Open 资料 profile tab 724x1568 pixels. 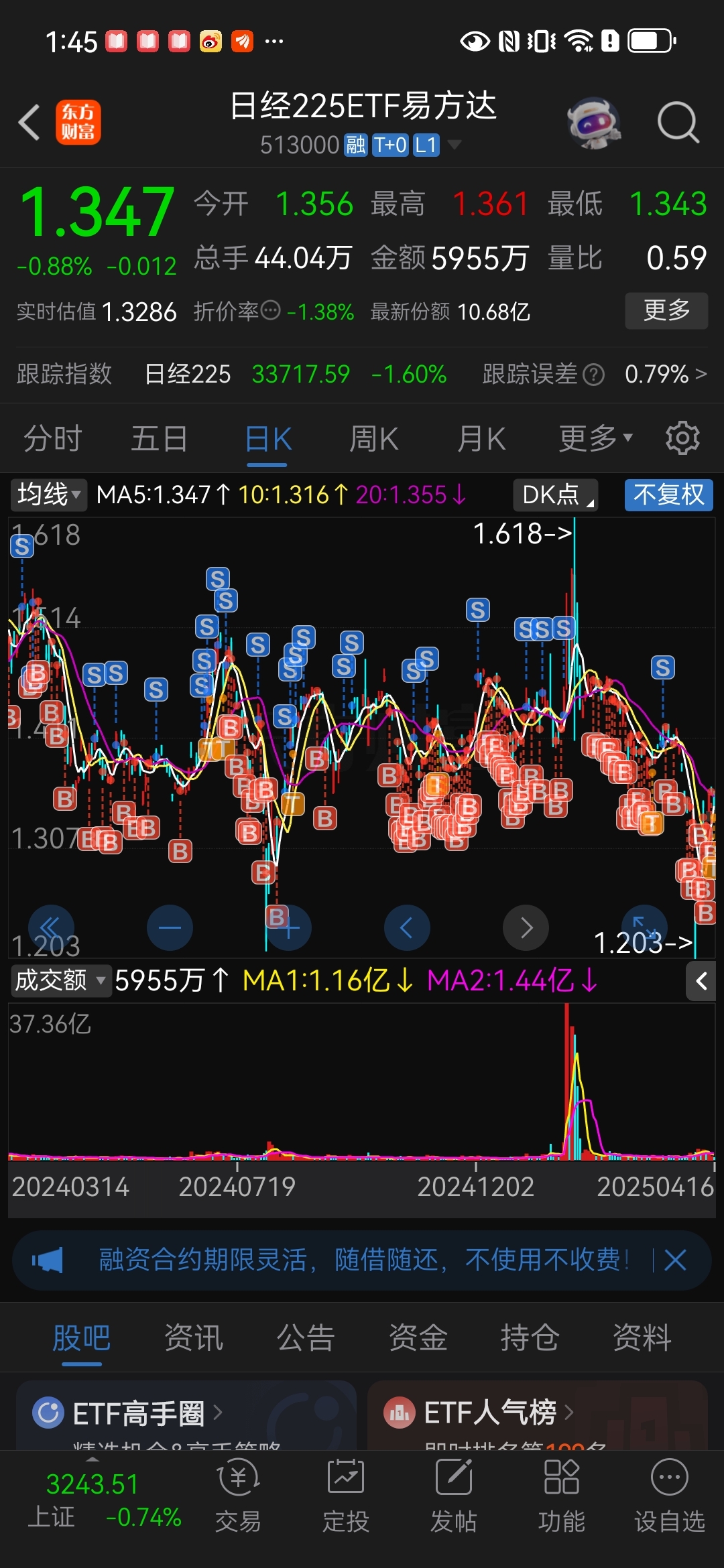(x=642, y=1338)
